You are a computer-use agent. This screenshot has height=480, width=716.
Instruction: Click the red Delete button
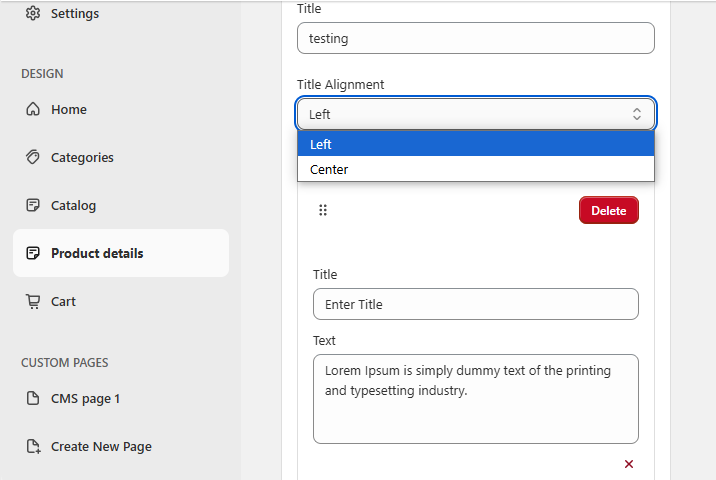(609, 210)
